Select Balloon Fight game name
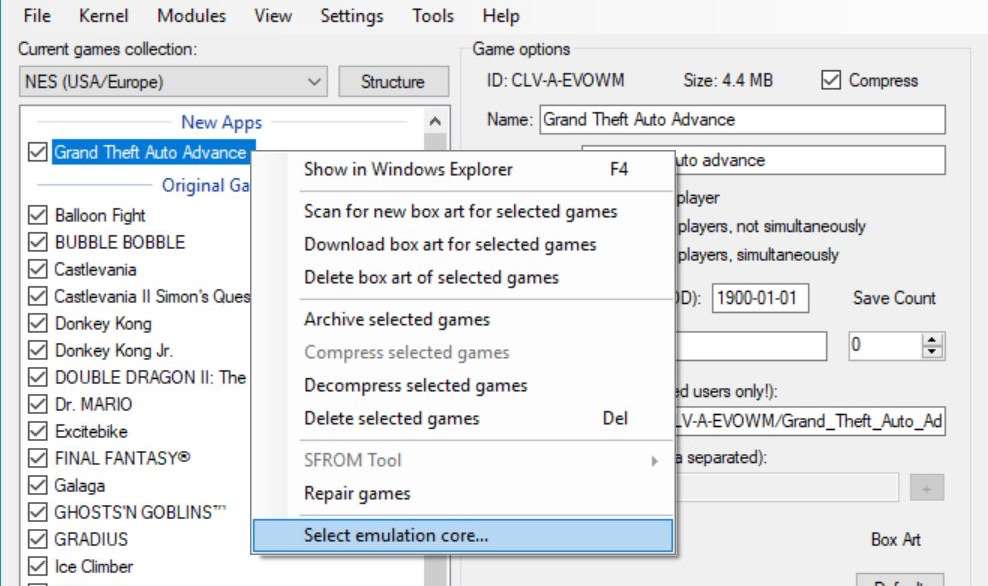Screen dimensions: 988x586 click(x=100, y=215)
